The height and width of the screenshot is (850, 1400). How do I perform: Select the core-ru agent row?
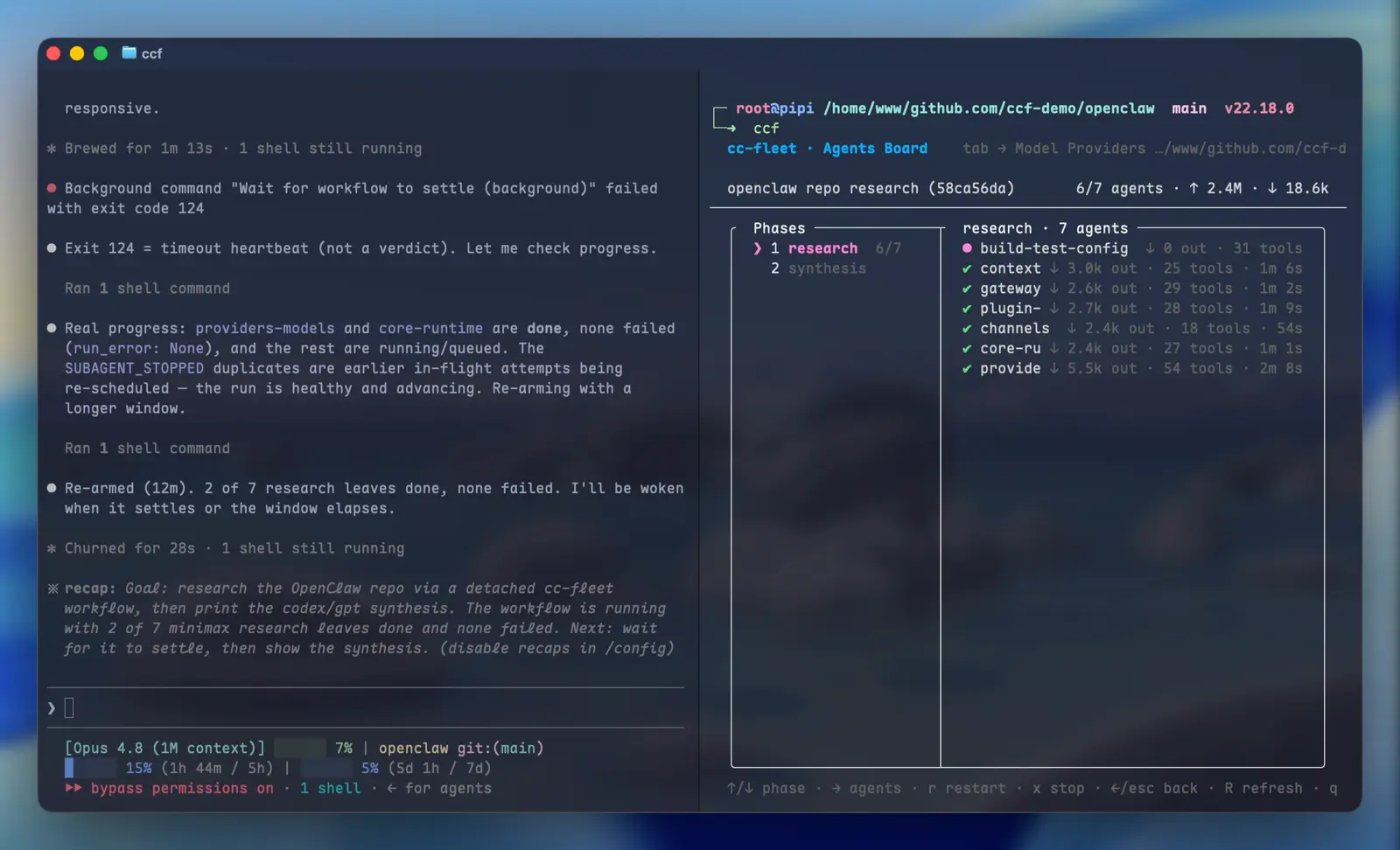tap(1132, 348)
